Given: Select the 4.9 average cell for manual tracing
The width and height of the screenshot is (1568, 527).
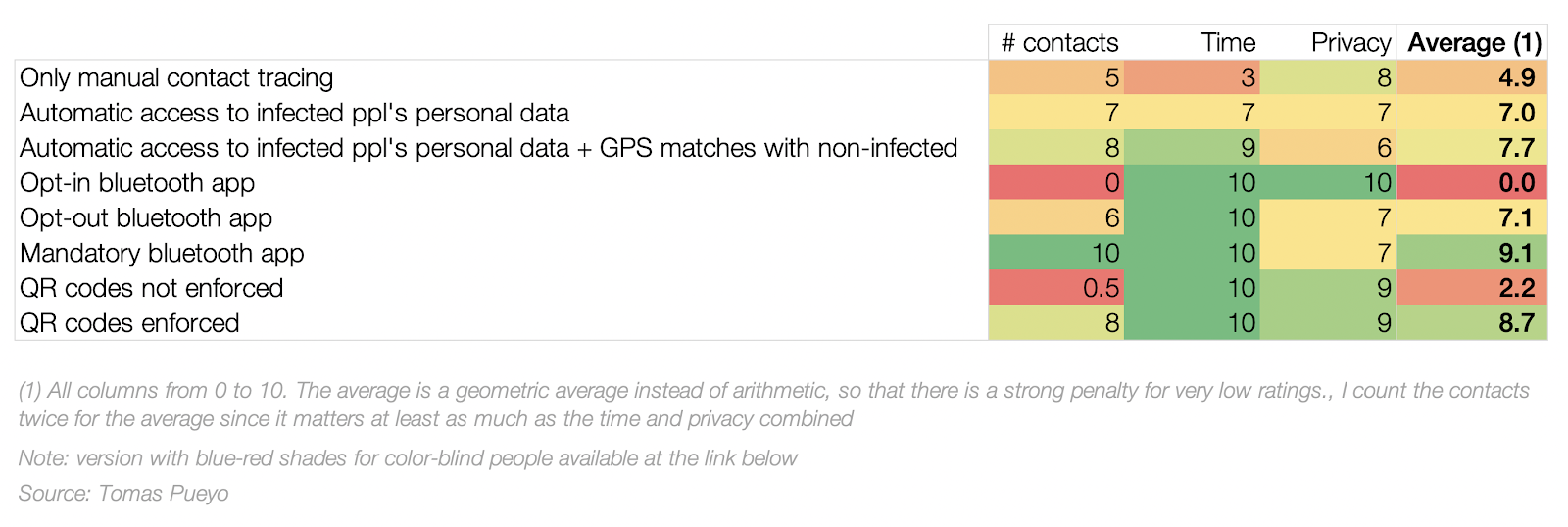Looking at the screenshot, I should tap(1471, 77).
